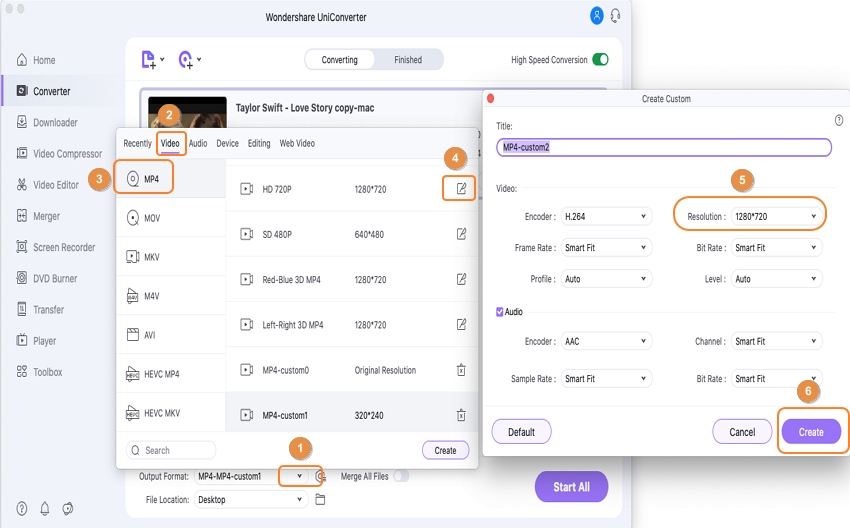Viewport: 850px width, 528px height.
Task: Open the video Bit Rate dropdown
Action: click(776, 248)
